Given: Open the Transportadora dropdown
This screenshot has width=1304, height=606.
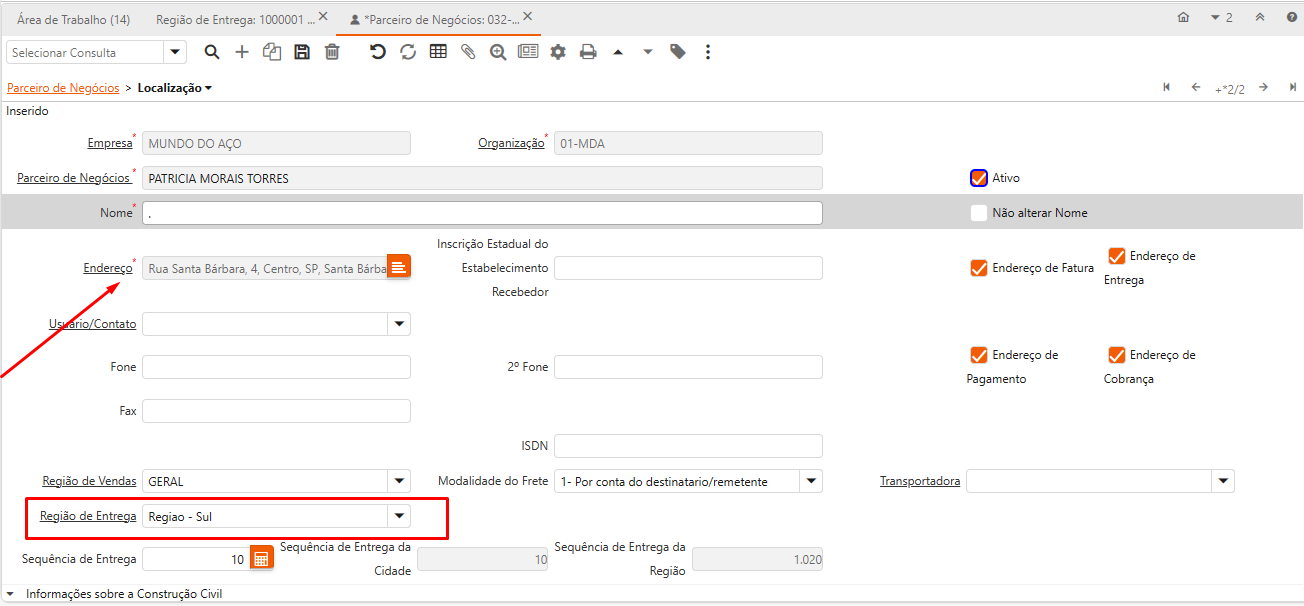Looking at the screenshot, I should [x=1223, y=481].
